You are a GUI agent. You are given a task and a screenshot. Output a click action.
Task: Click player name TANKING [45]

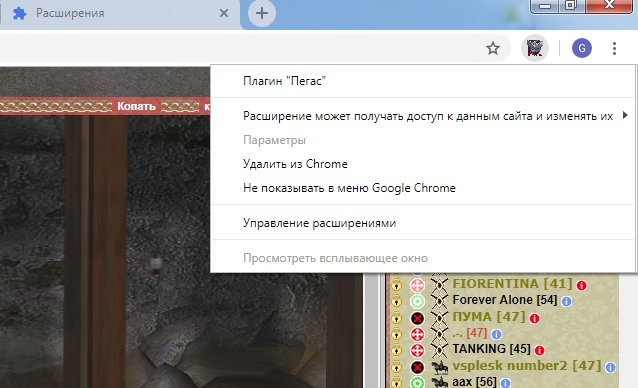tap(492, 349)
